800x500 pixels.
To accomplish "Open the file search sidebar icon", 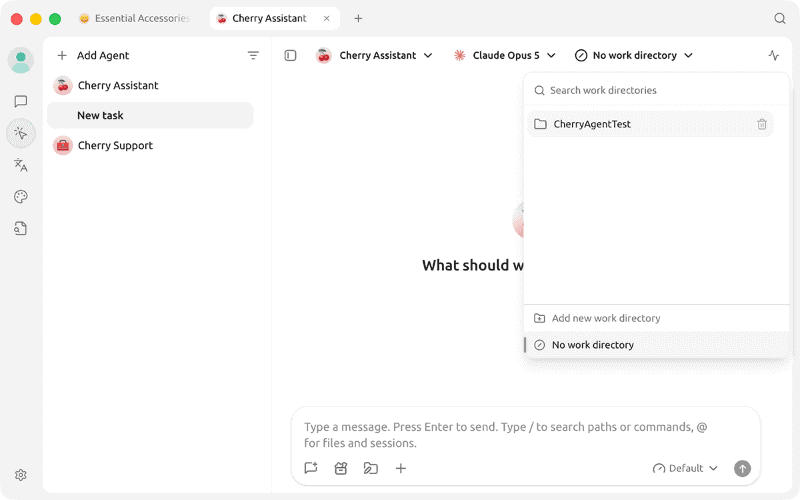I will 21,228.
